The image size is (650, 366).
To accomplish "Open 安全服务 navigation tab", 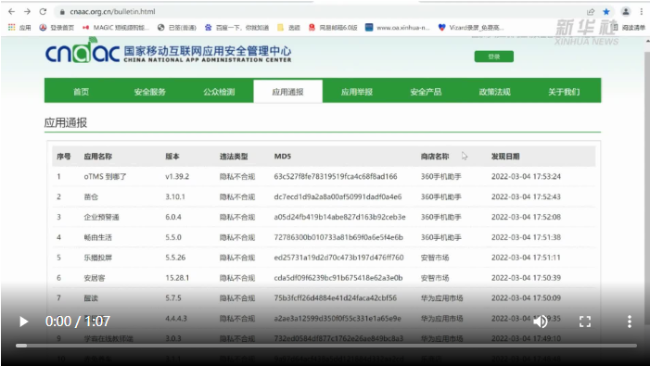I will [150, 92].
